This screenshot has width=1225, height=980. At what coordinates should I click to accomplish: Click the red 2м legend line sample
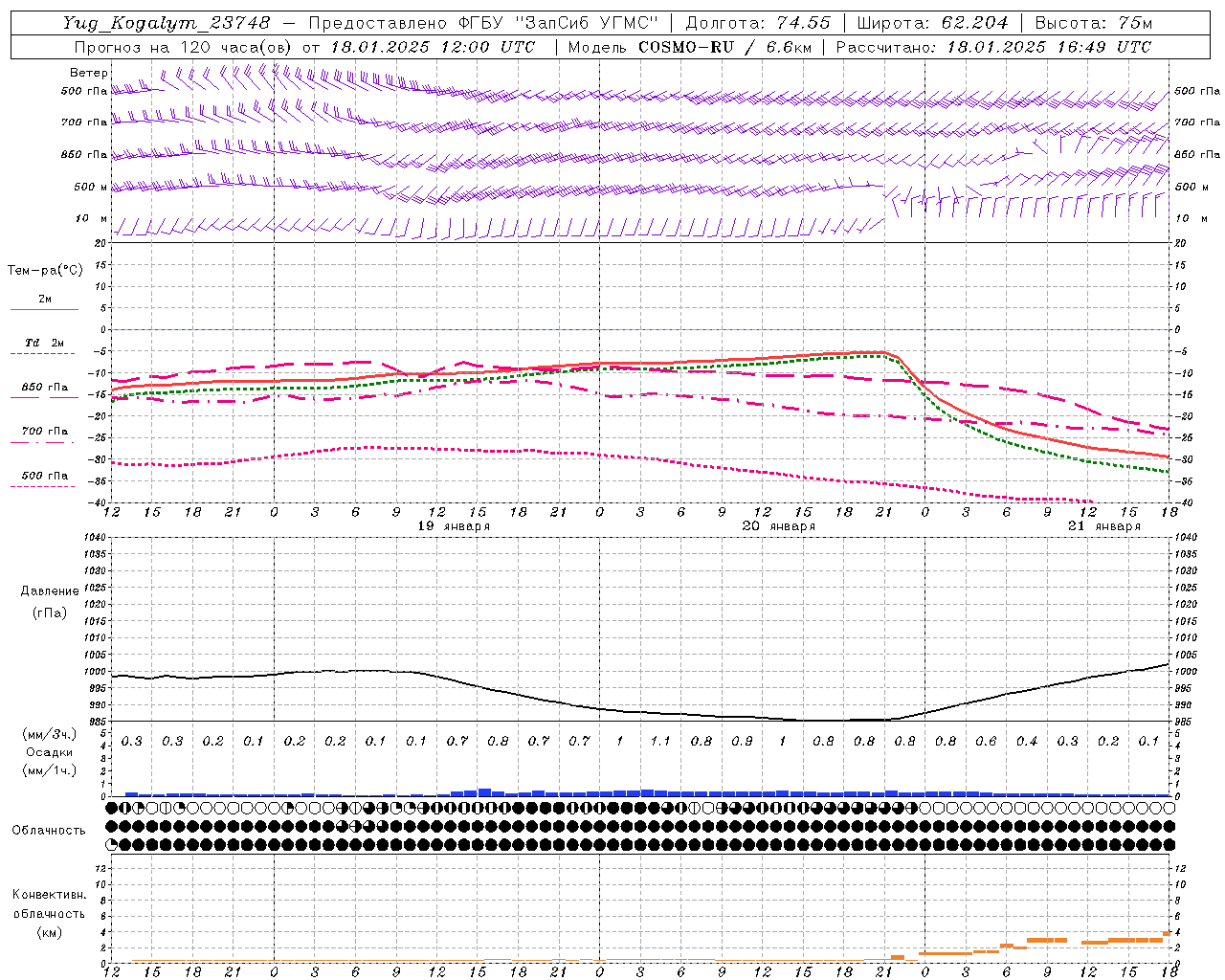[x=44, y=309]
